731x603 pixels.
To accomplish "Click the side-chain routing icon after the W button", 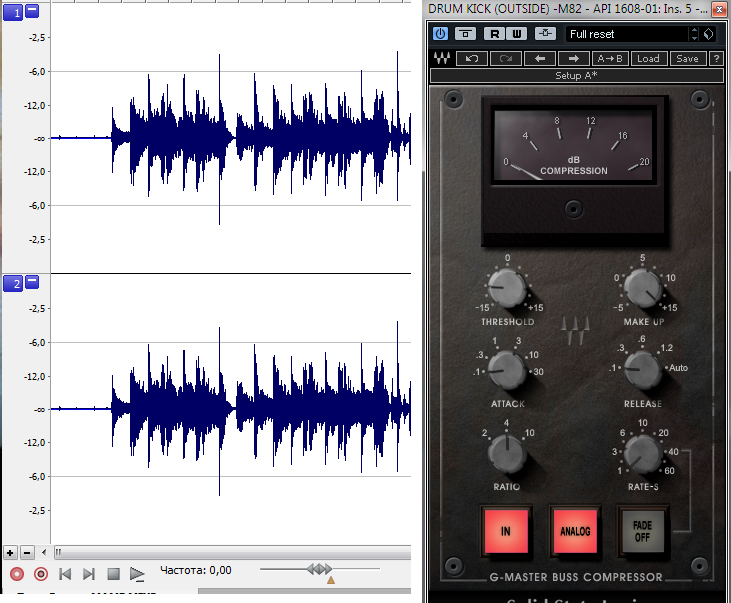I will [x=545, y=34].
